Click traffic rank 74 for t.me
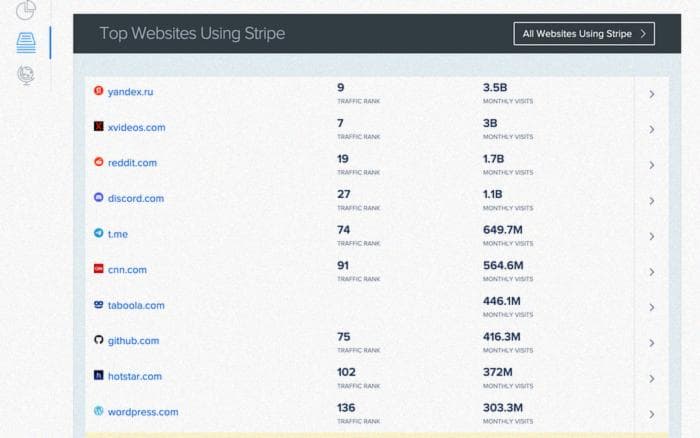The height and width of the screenshot is (438, 700). [x=343, y=230]
